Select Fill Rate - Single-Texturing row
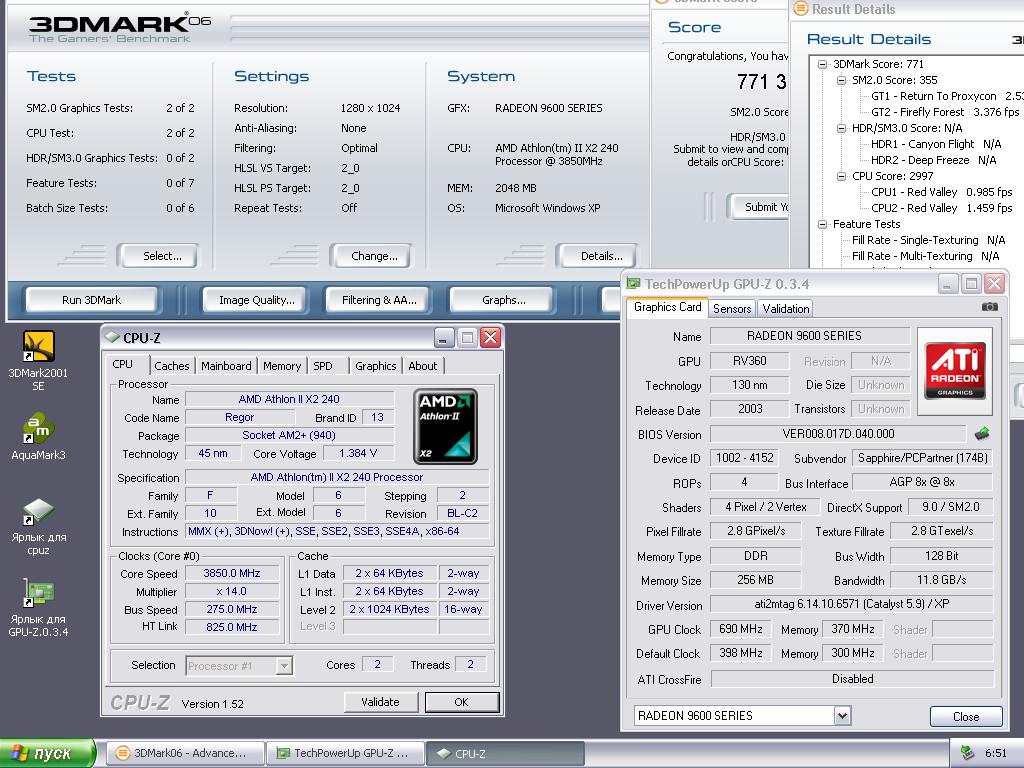The image size is (1024, 768). coord(928,240)
